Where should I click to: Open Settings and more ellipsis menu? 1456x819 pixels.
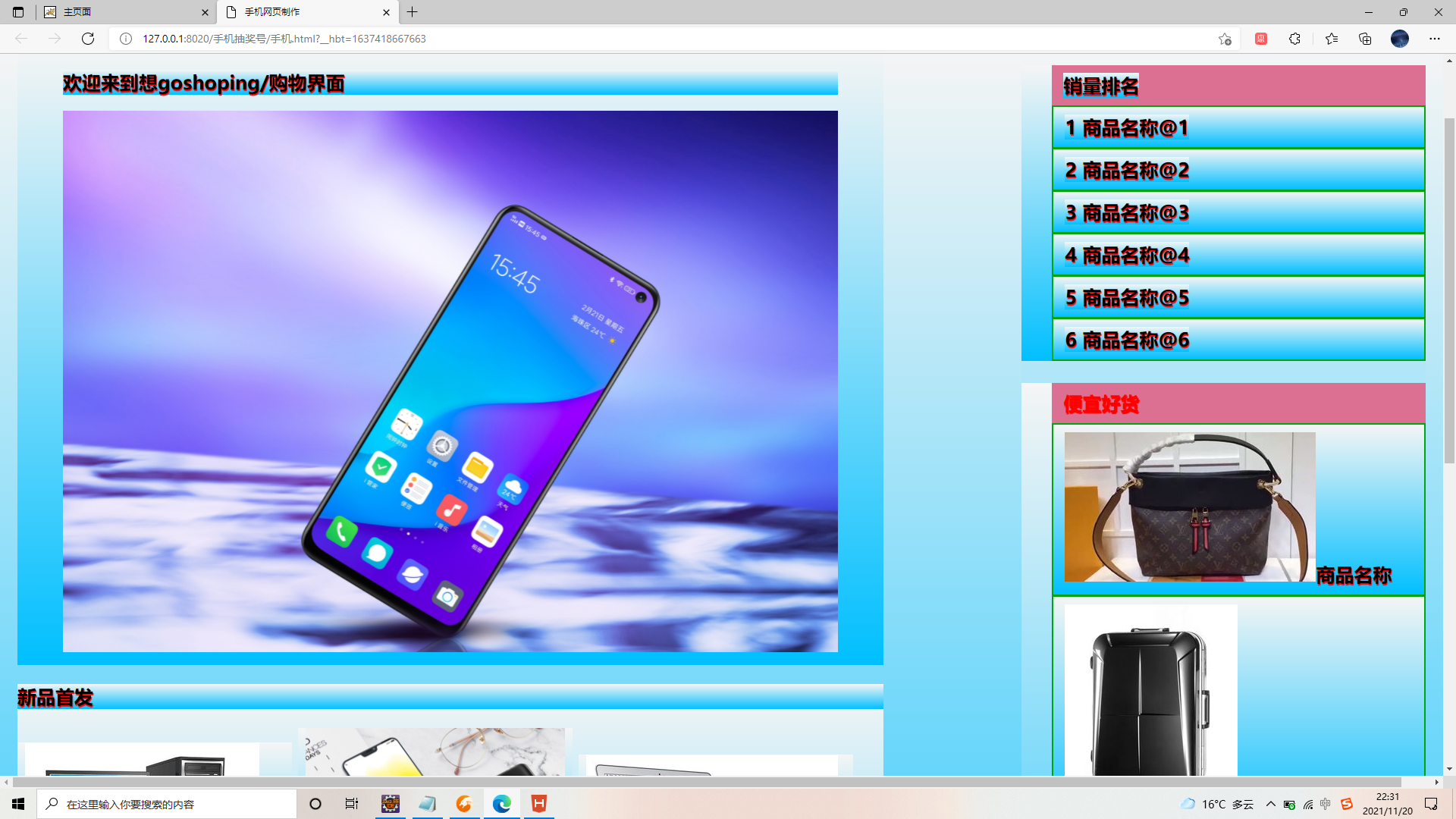click(x=1434, y=39)
